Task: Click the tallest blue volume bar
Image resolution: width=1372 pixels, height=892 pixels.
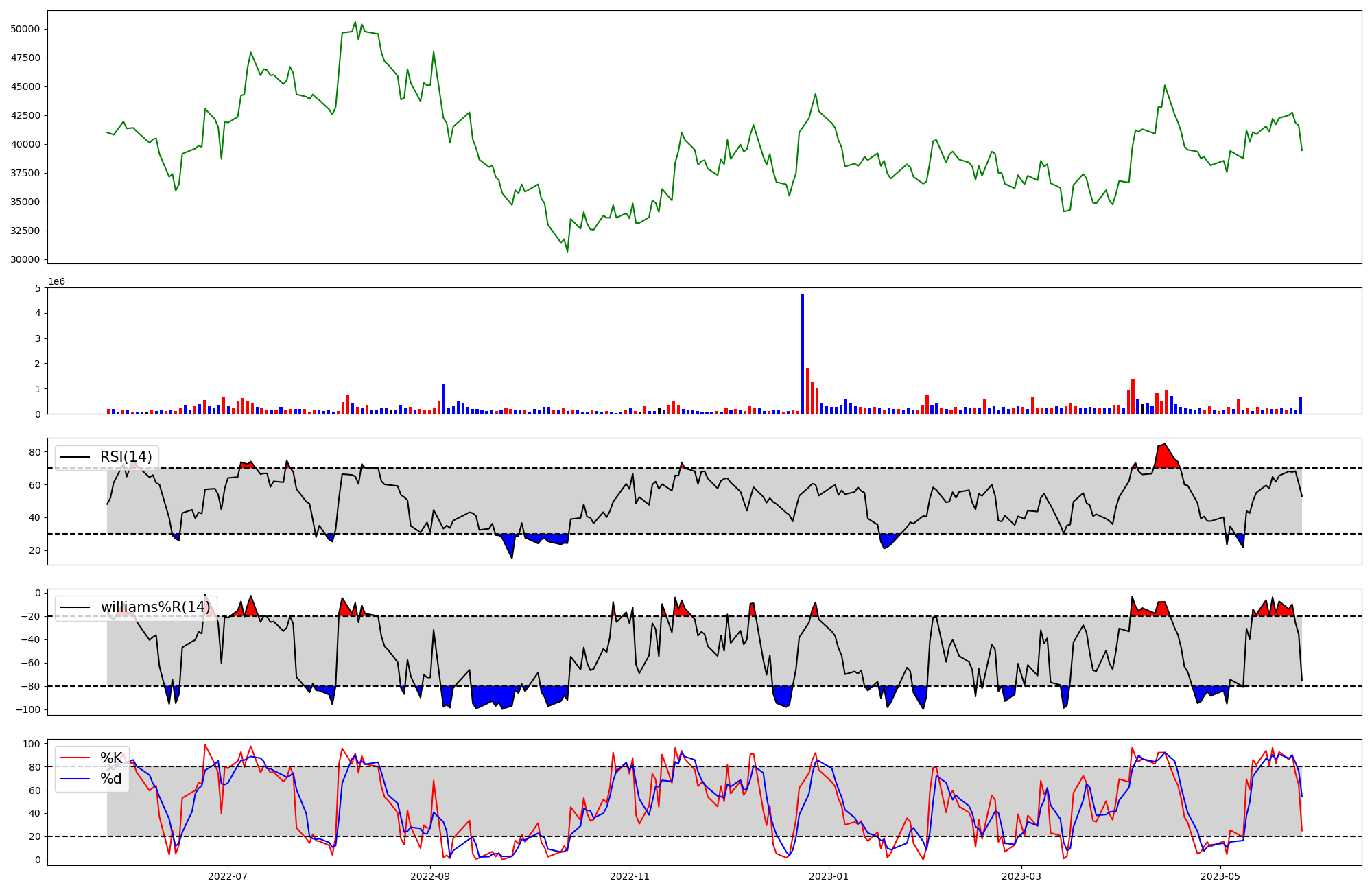Action: coord(803,353)
